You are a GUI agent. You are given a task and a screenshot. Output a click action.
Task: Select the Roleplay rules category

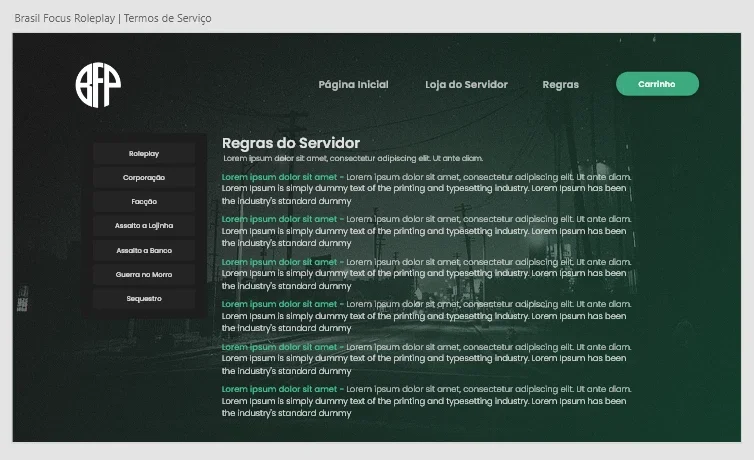pyautogui.click(x=144, y=154)
